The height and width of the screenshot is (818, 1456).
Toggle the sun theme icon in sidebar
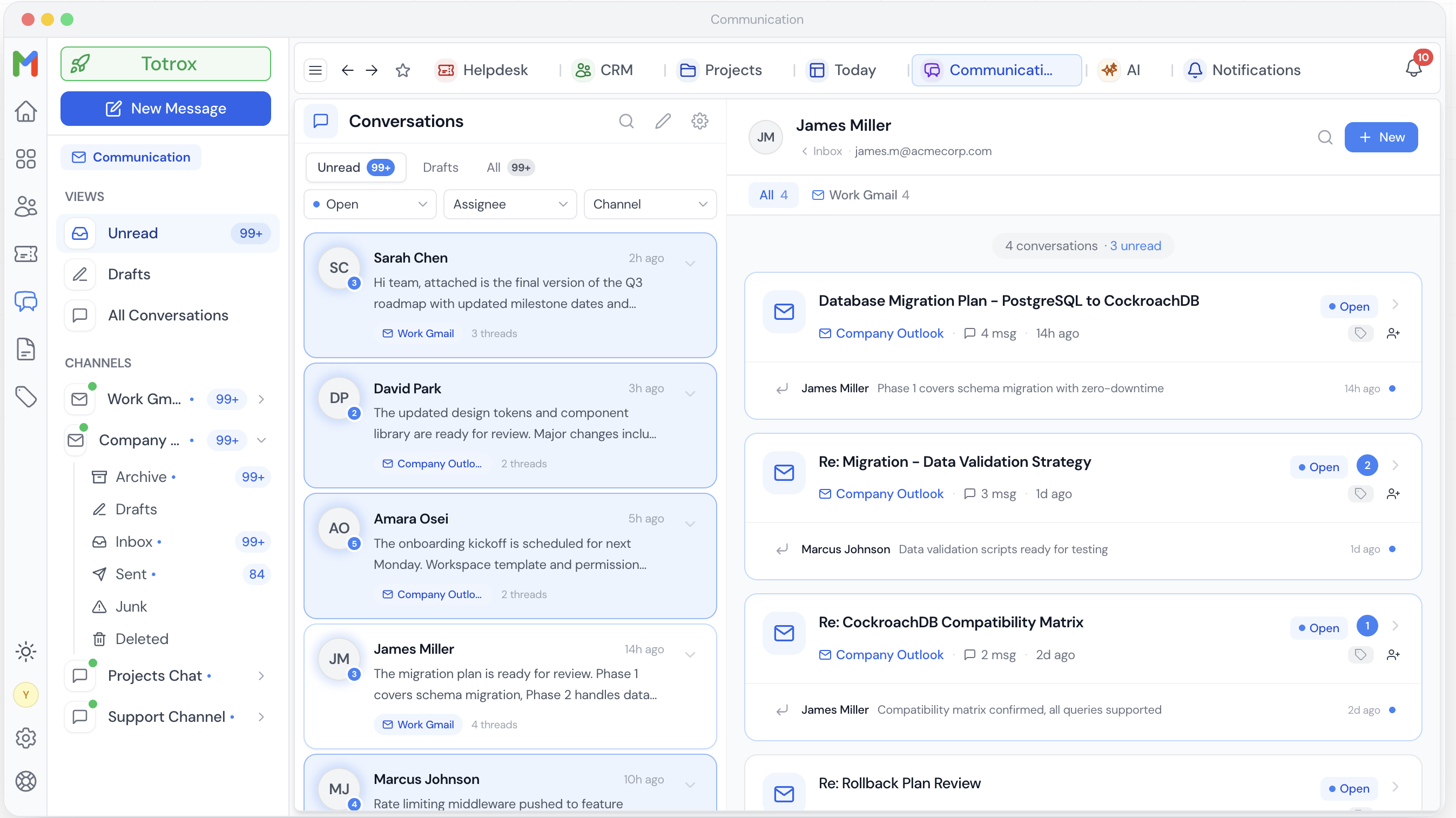click(x=25, y=651)
